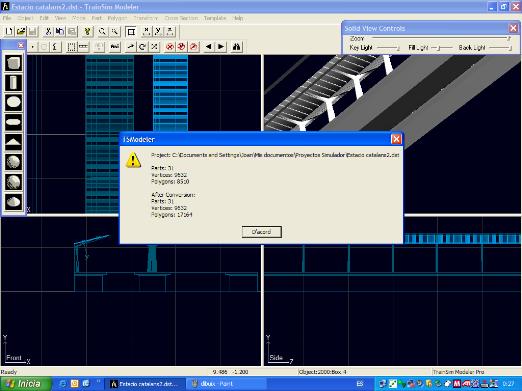Click the previous part left-arrow icon
Screen dimensions: 522x391
tap(209, 47)
